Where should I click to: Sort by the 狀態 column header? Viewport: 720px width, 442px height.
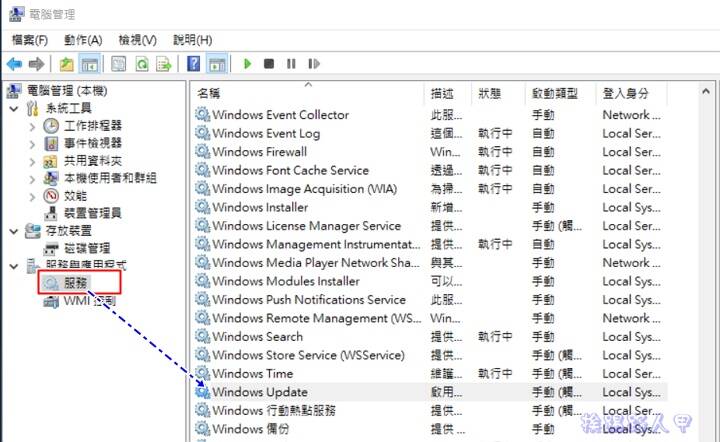[498, 94]
